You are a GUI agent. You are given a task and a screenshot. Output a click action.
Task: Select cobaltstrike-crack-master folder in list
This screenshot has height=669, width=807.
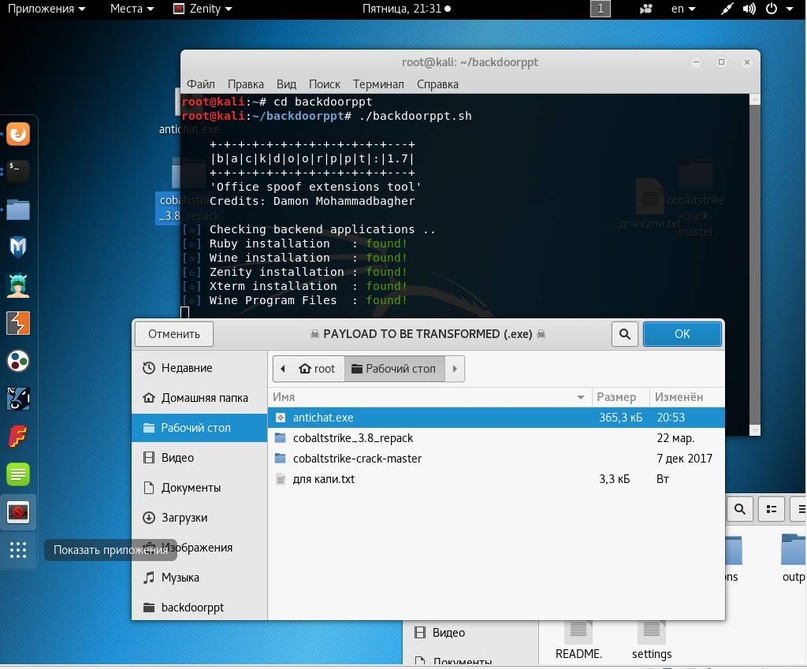357,458
